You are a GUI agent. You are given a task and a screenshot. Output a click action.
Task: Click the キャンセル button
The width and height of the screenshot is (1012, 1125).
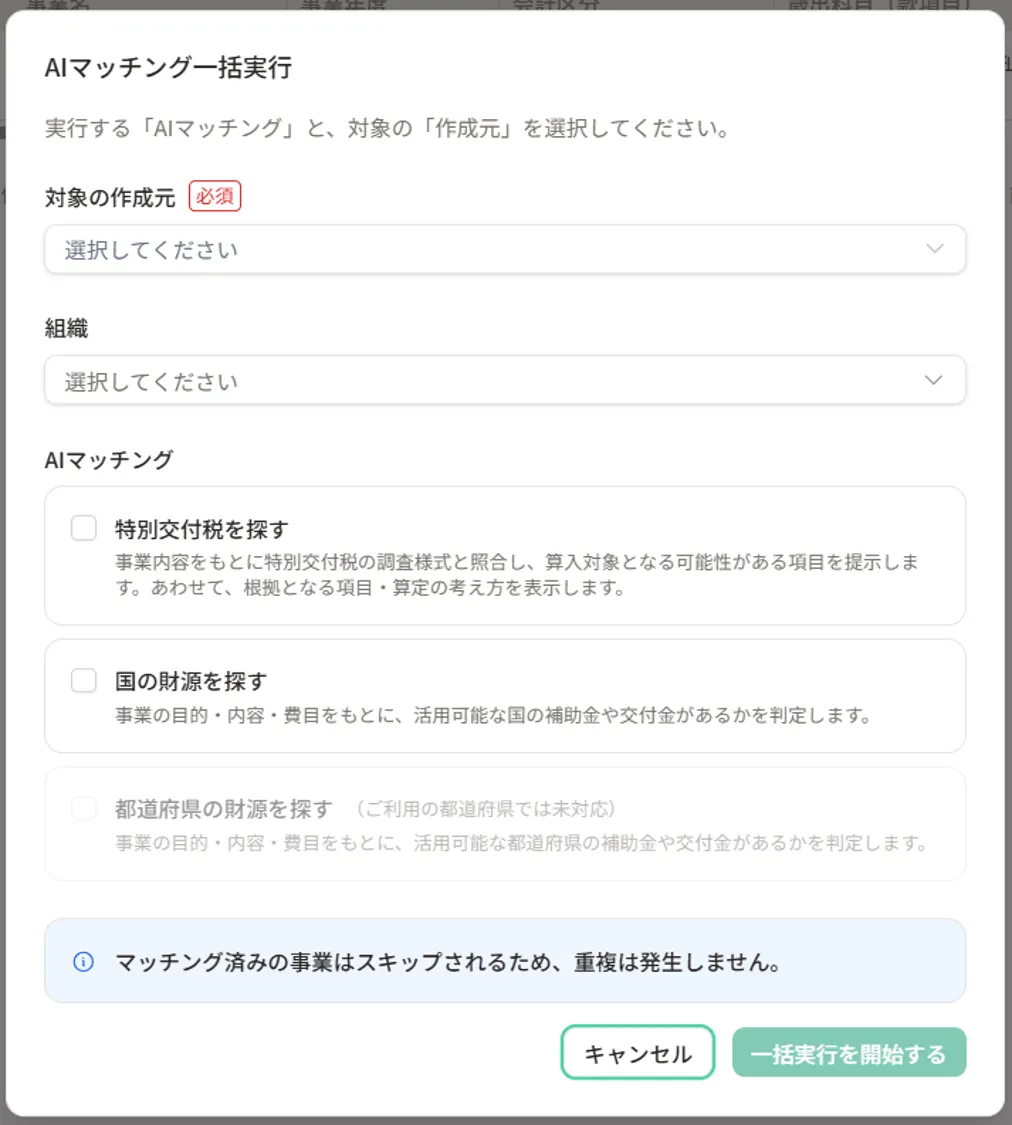[x=638, y=1053]
